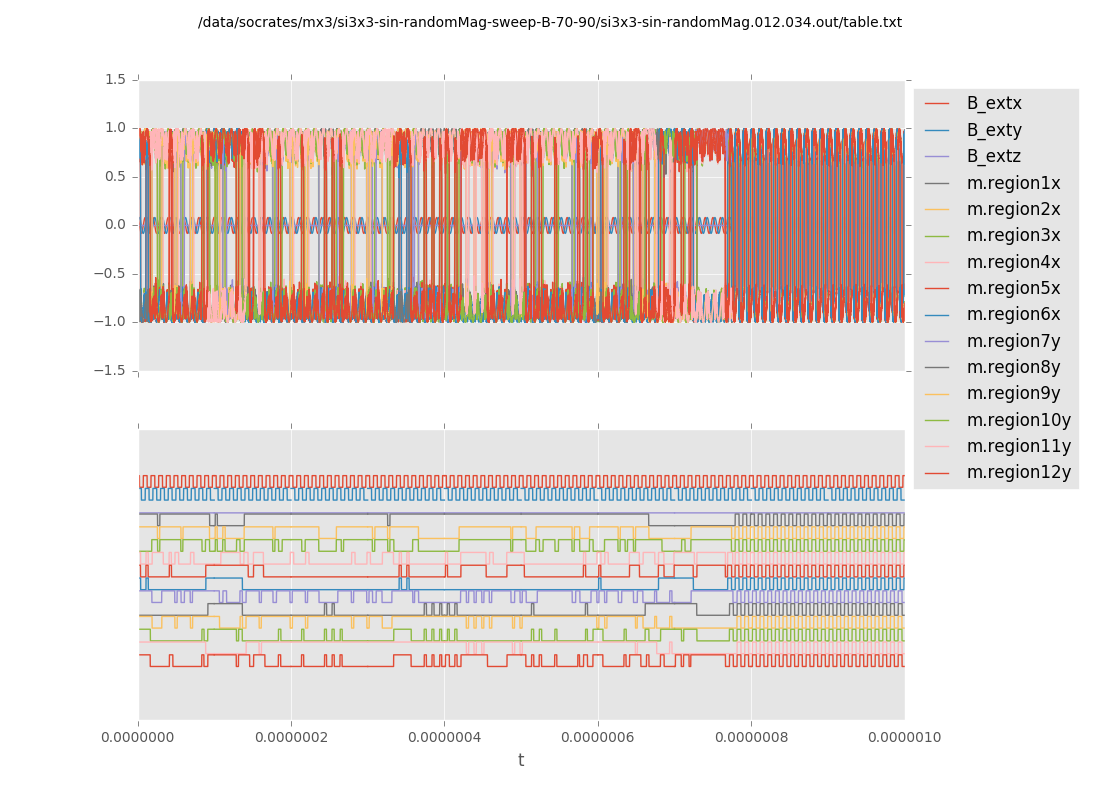Click the orange line swatch beside m.region9y
This screenshot has width=1100, height=800.
pos(937,394)
